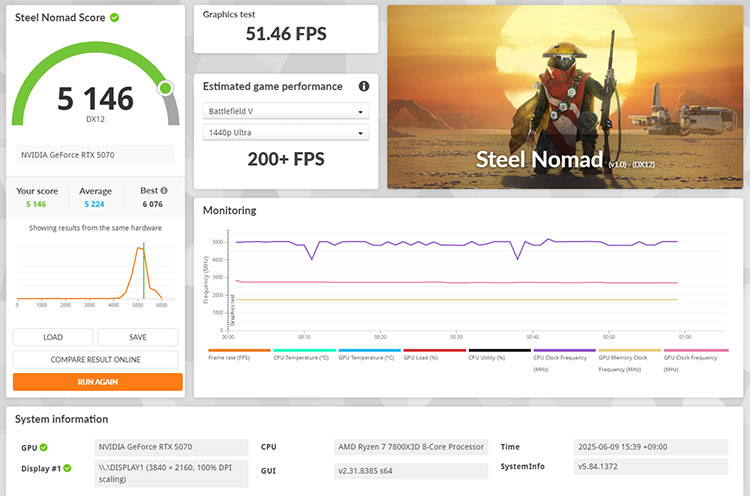
Task: Click the Monitoring heading
Action: [230, 210]
